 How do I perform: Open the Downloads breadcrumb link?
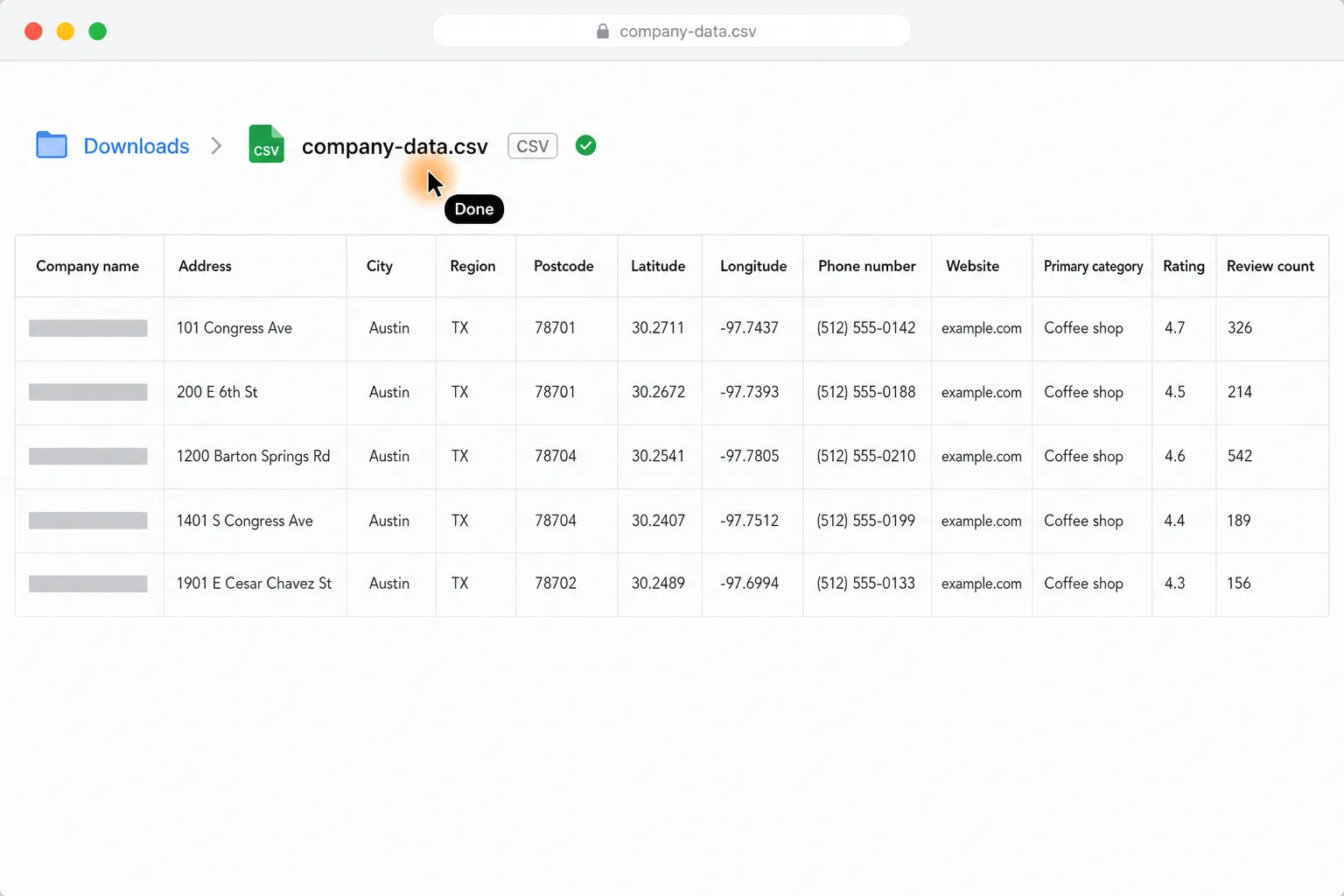[x=136, y=146]
